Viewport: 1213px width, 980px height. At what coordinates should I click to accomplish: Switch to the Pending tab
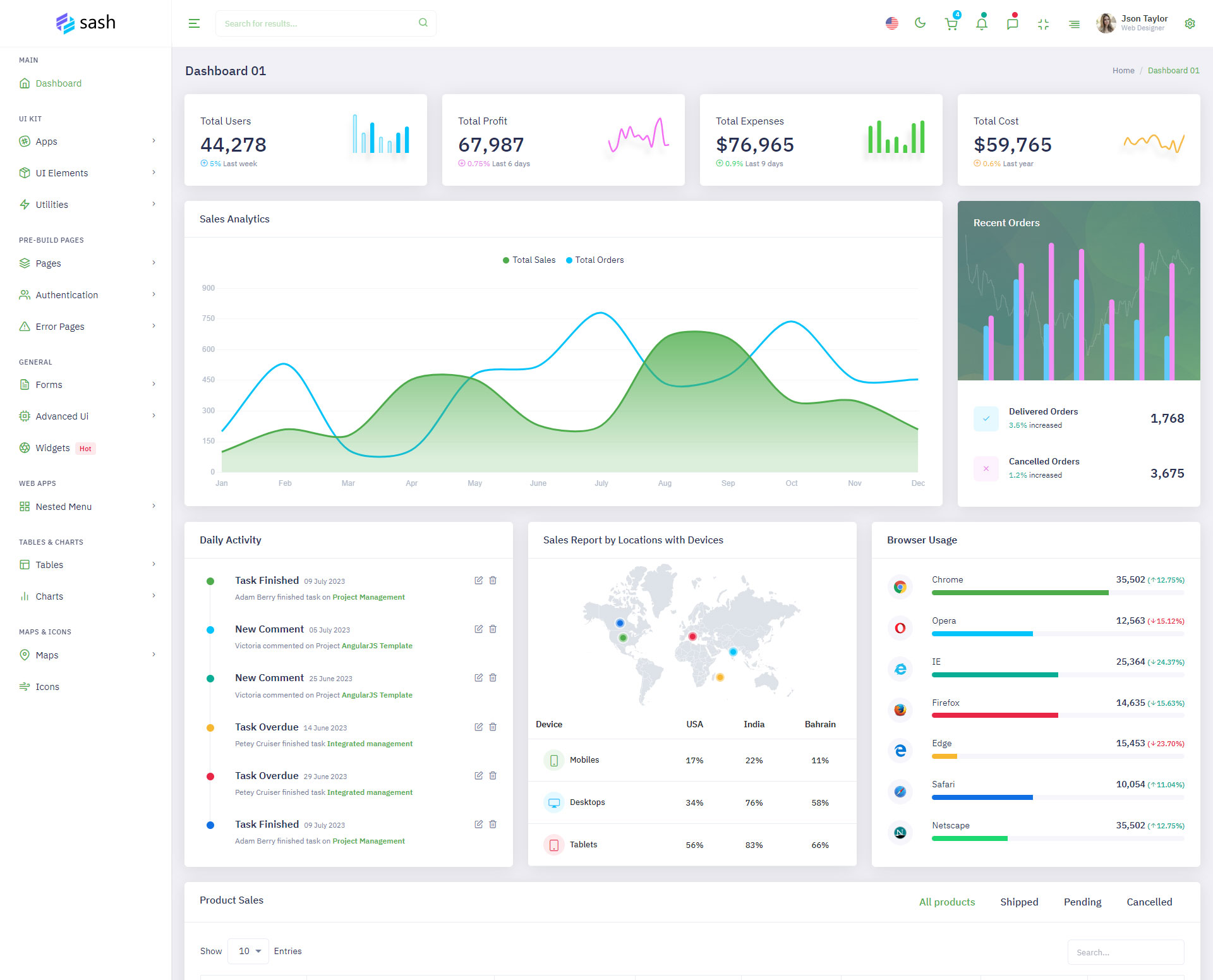tap(1082, 902)
